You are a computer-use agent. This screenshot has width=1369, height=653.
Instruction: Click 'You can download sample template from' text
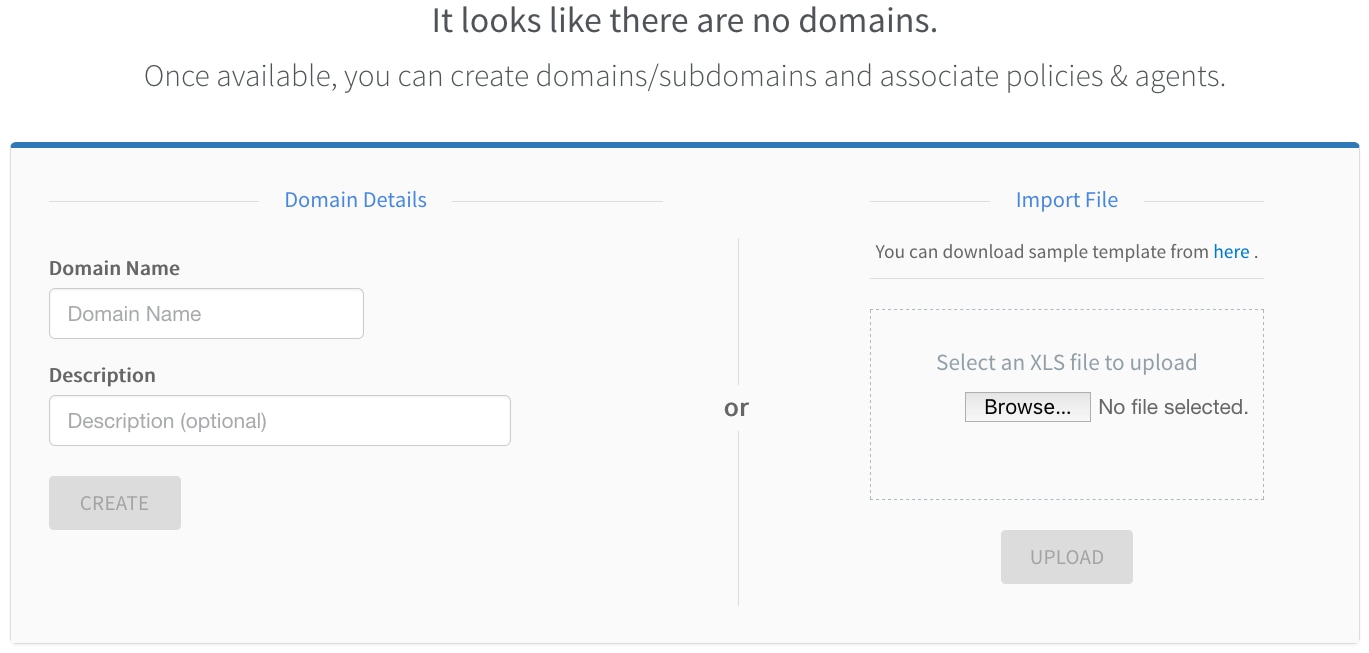(1041, 252)
